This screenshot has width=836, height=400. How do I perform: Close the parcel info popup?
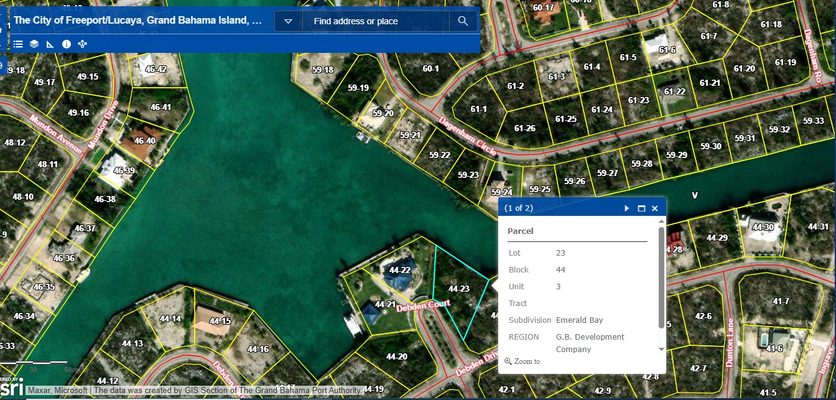(655, 208)
